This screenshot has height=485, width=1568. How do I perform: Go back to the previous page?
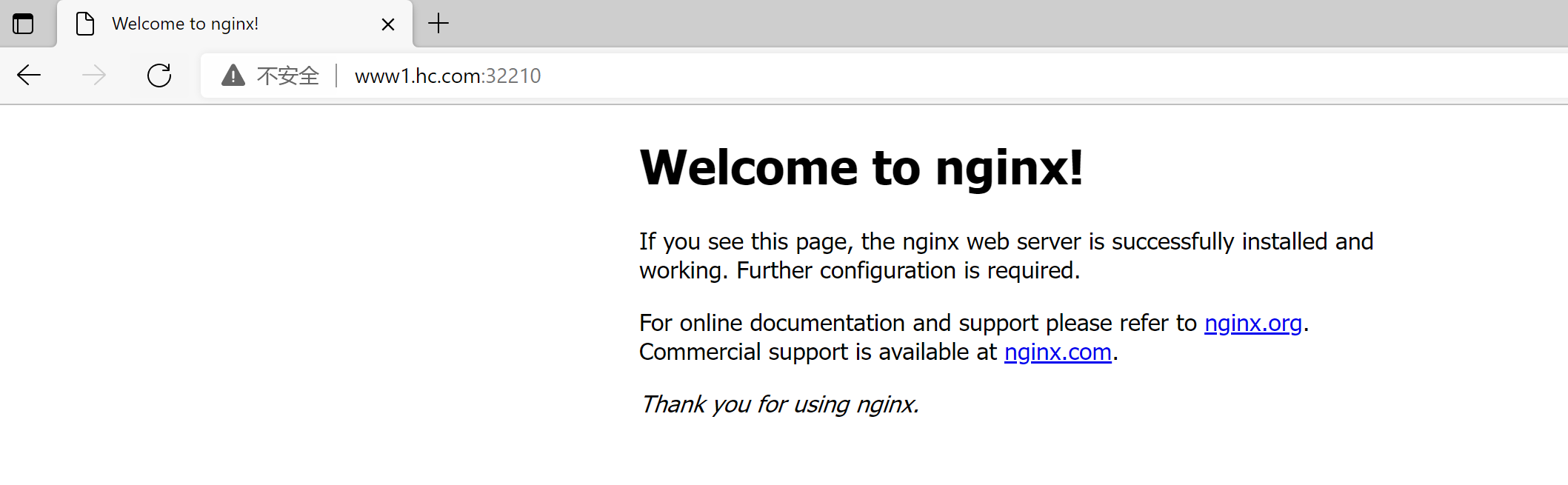pos(29,76)
